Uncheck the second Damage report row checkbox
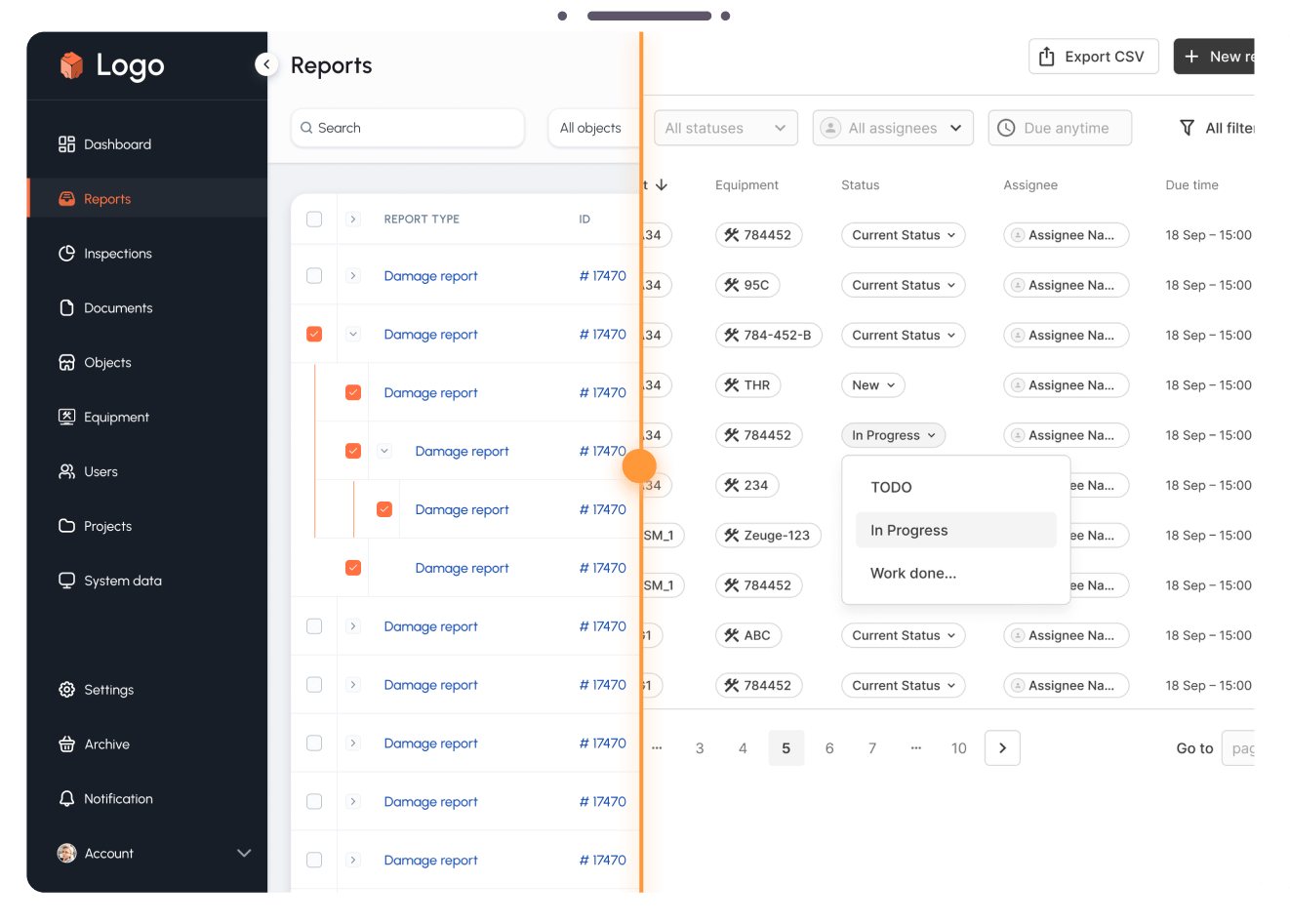 [314, 334]
